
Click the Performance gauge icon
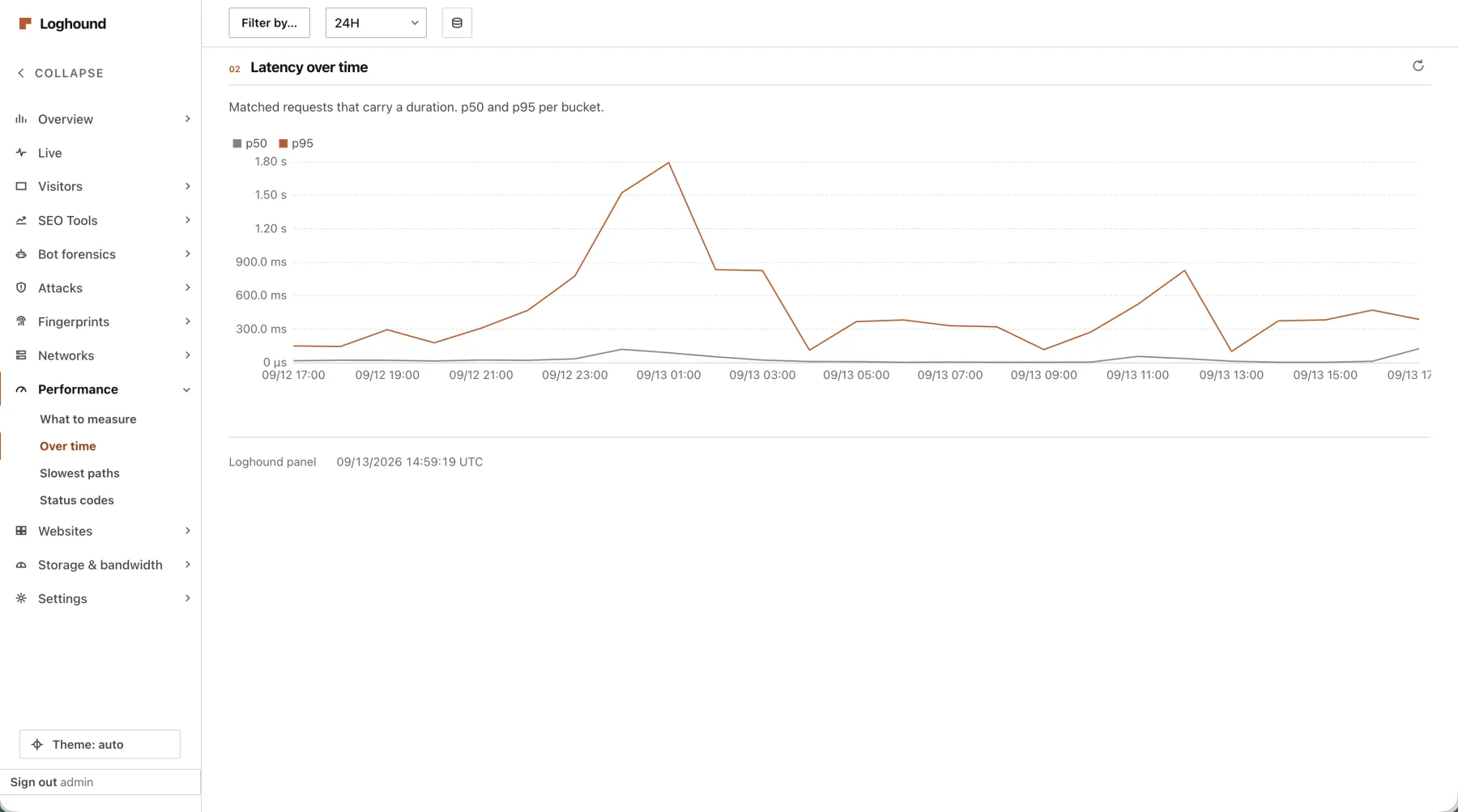pyautogui.click(x=21, y=389)
